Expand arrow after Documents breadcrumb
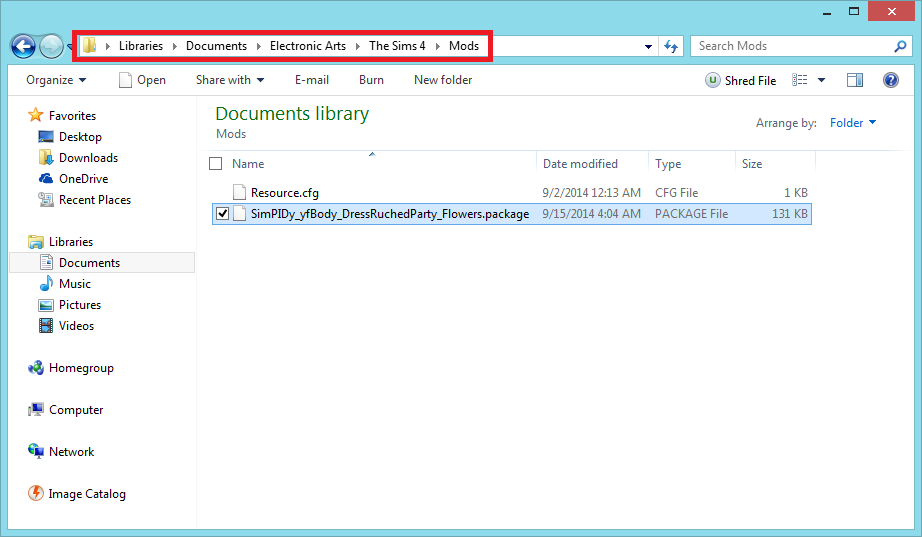The width and height of the screenshot is (922, 537). (259, 46)
